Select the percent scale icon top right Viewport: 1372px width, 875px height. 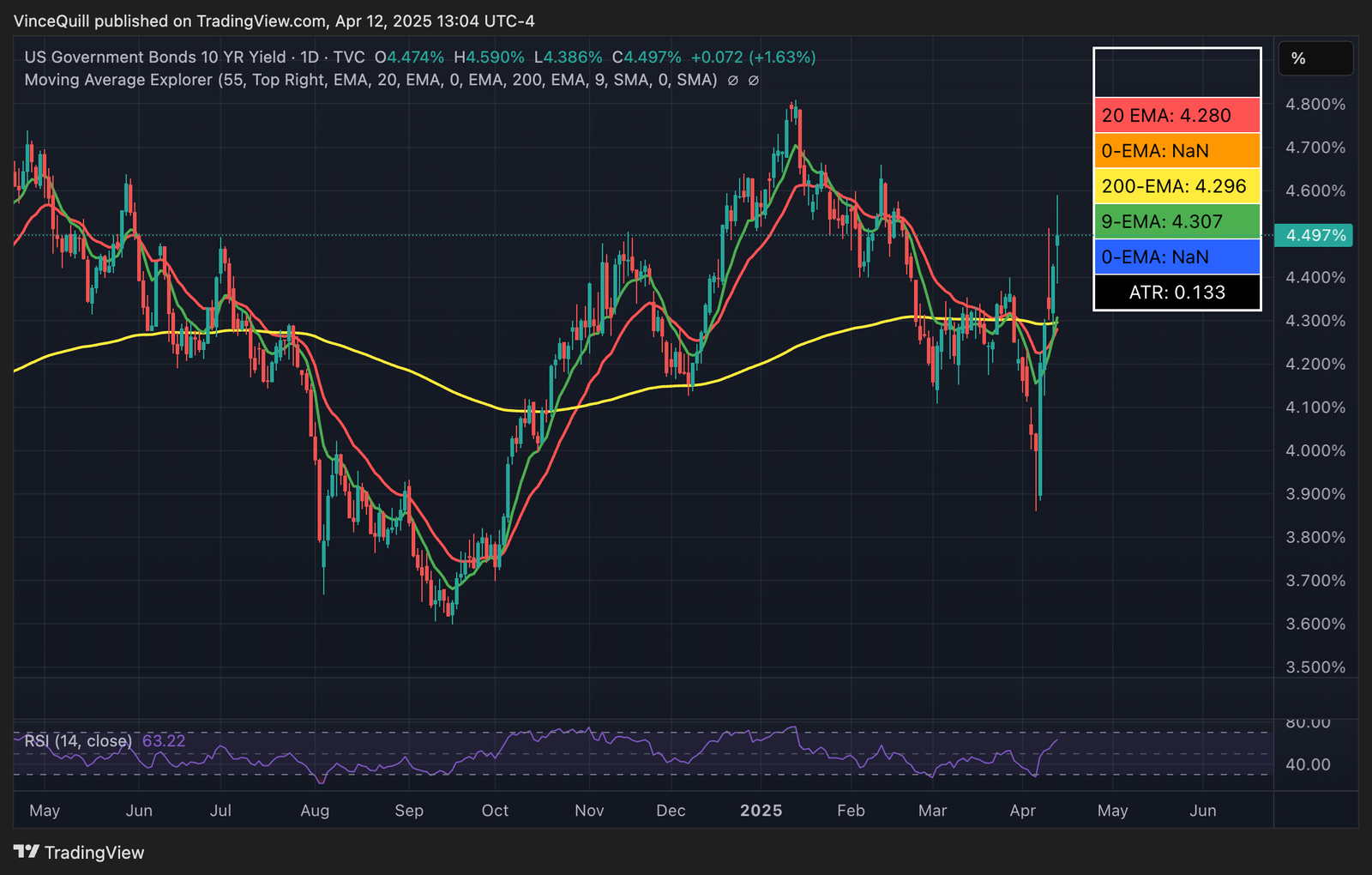click(1315, 58)
